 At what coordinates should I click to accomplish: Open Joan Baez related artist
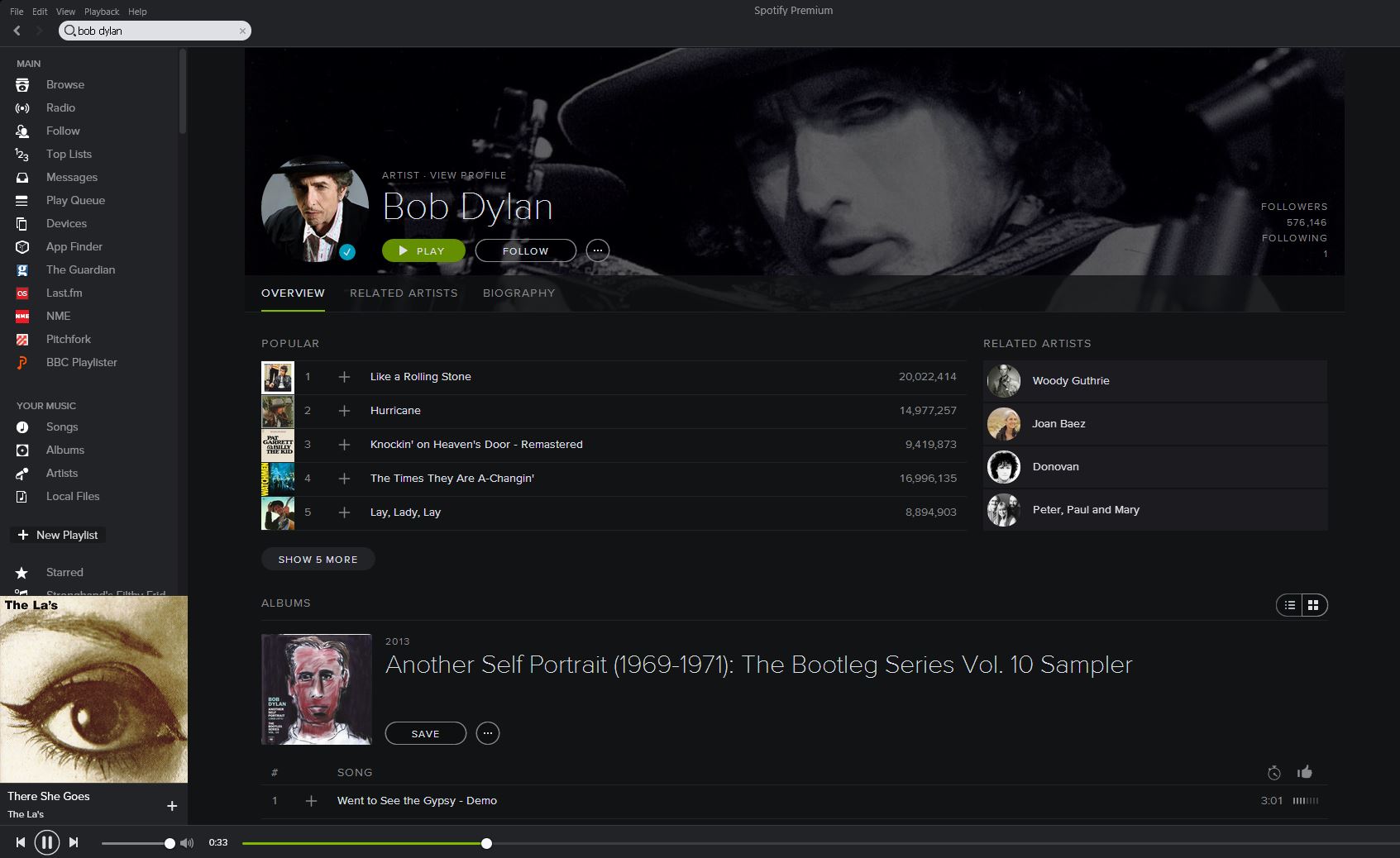(1155, 424)
